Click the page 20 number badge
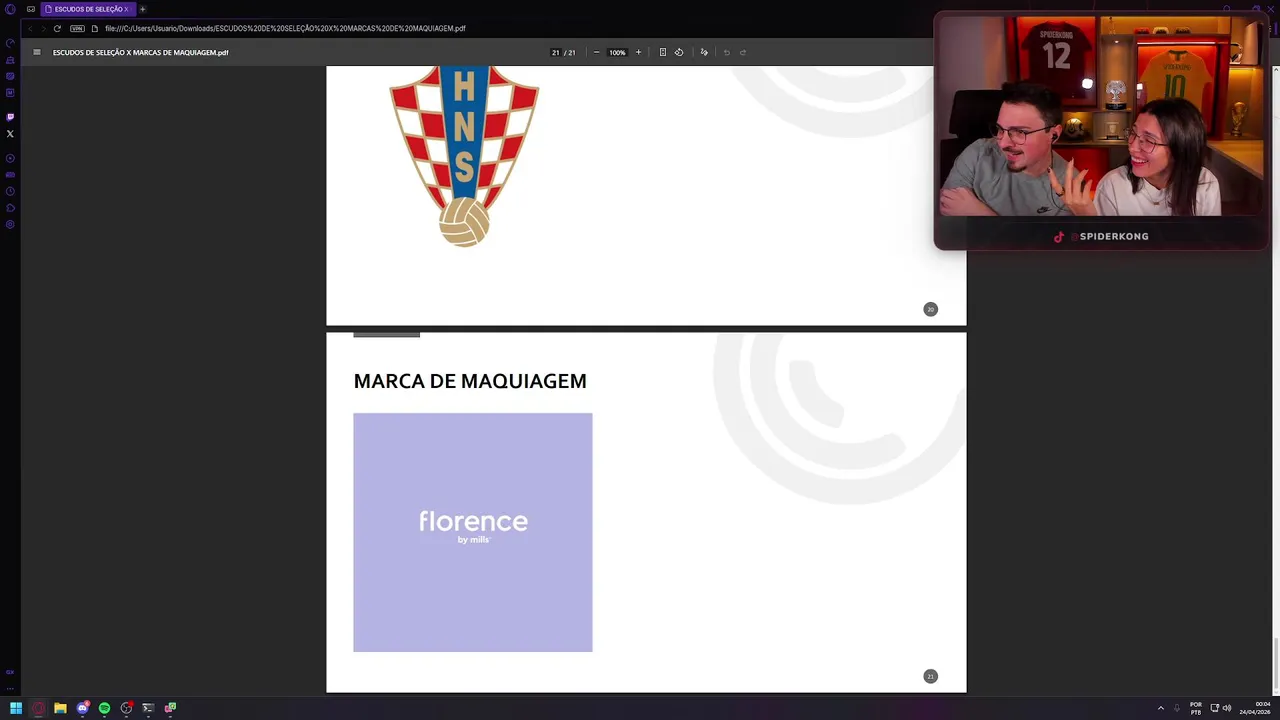The height and width of the screenshot is (720, 1280). tap(930, 309)
